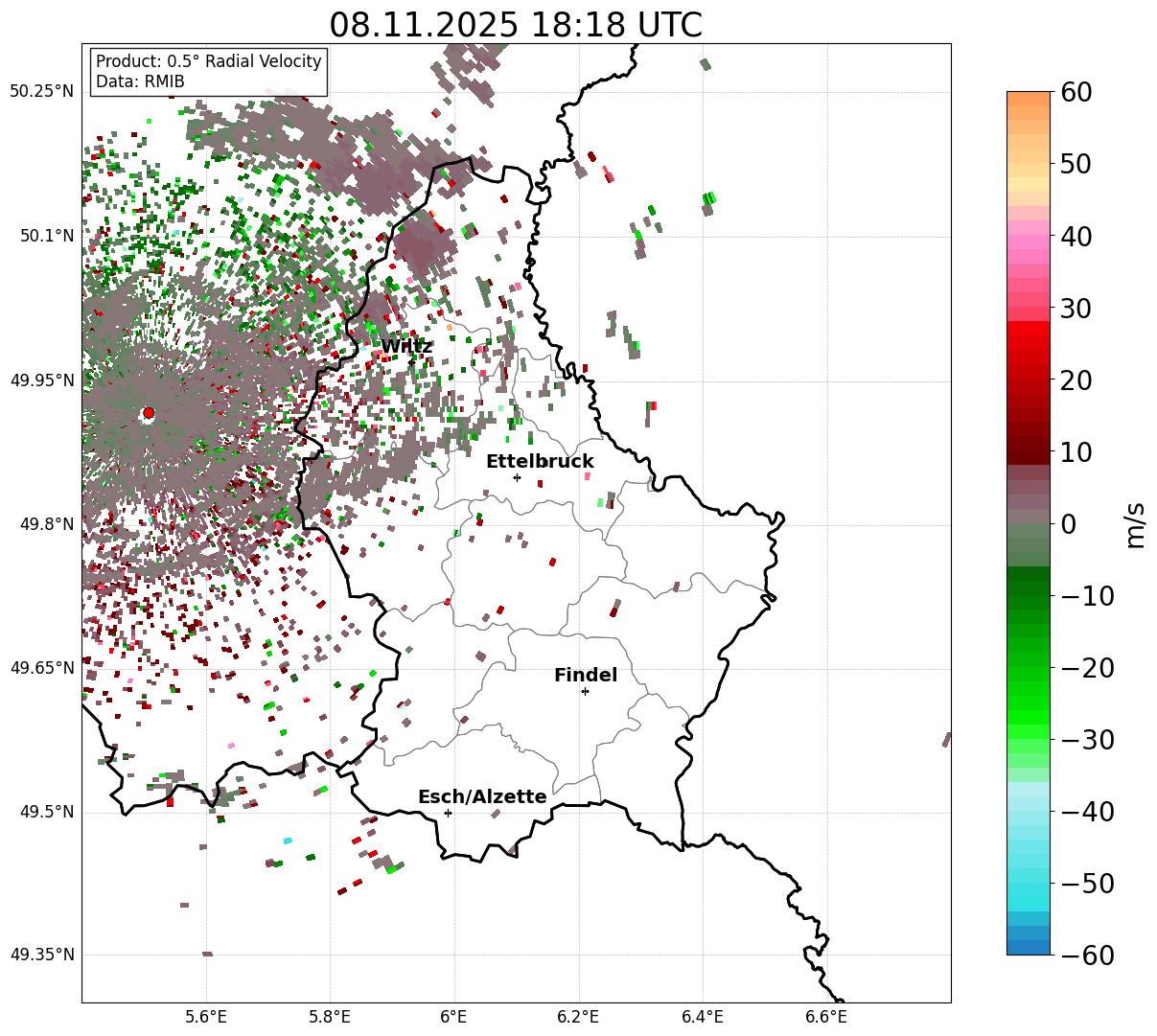Click the 49.8°N latitude label
The width and height of the screenshot is (1157, 1036).
coord(46,524)
